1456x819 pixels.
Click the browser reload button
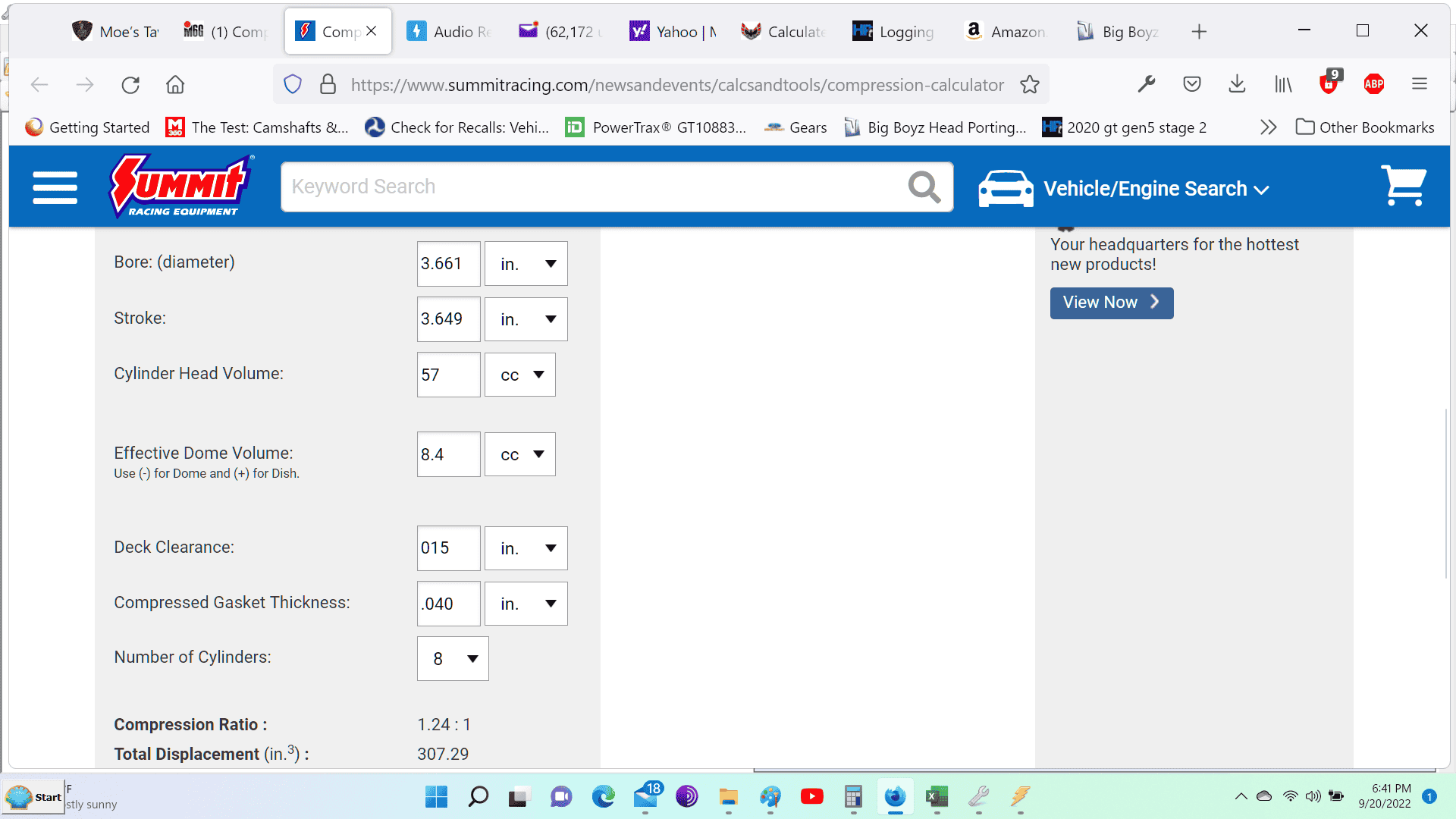[130, 84]
